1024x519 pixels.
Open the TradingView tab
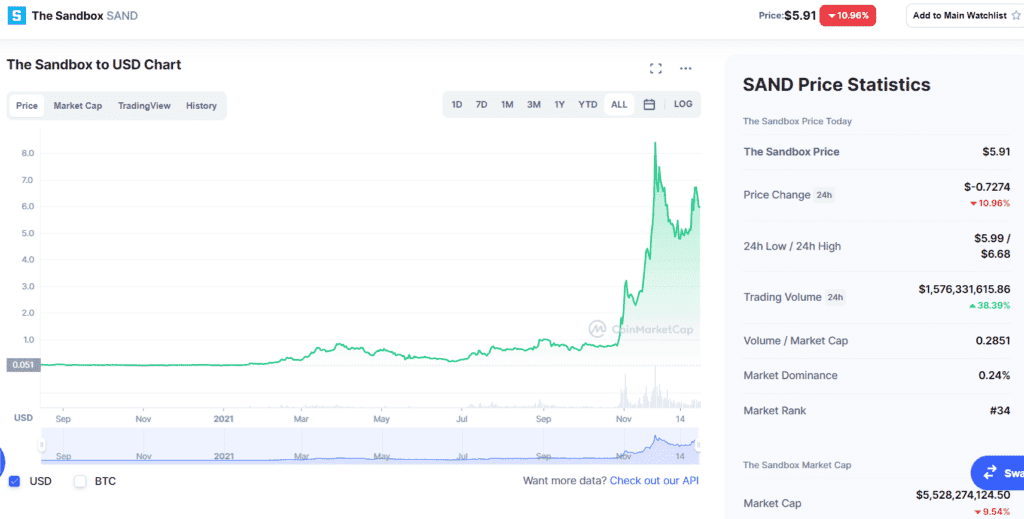tap(144, 106)
